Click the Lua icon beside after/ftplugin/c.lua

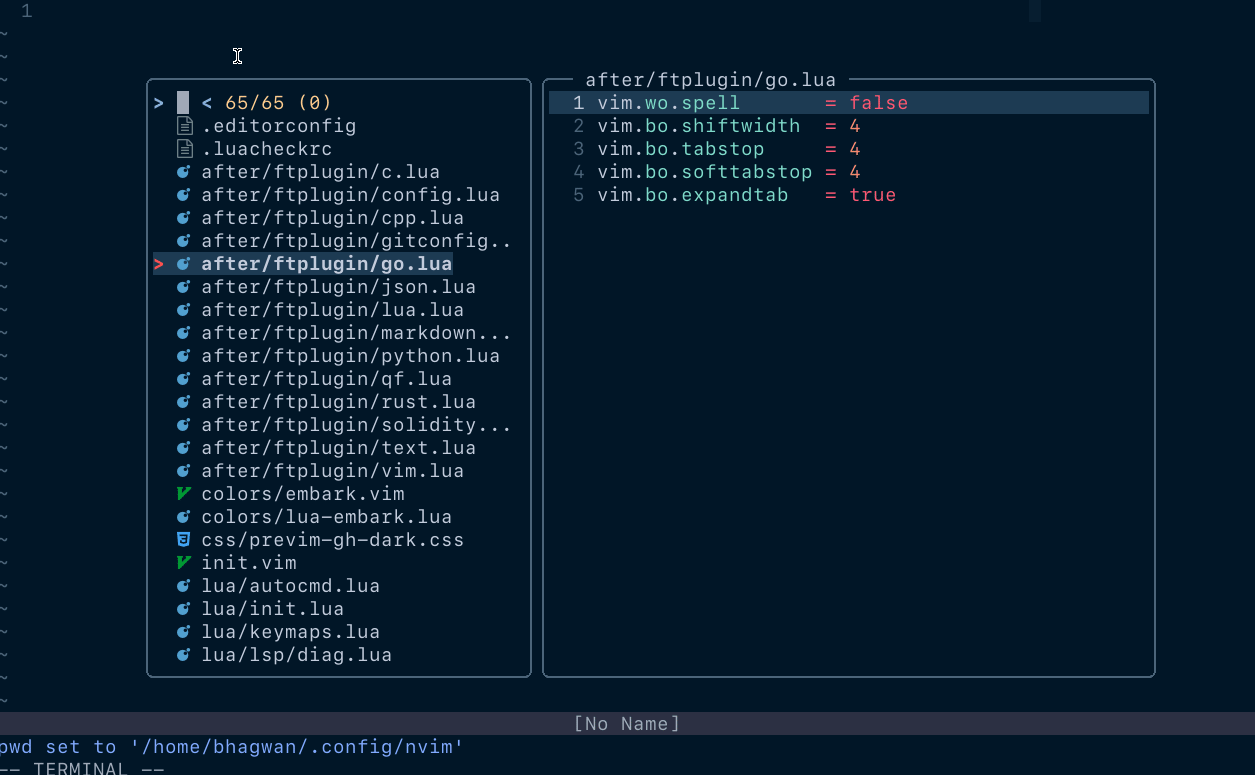[184, 172]
